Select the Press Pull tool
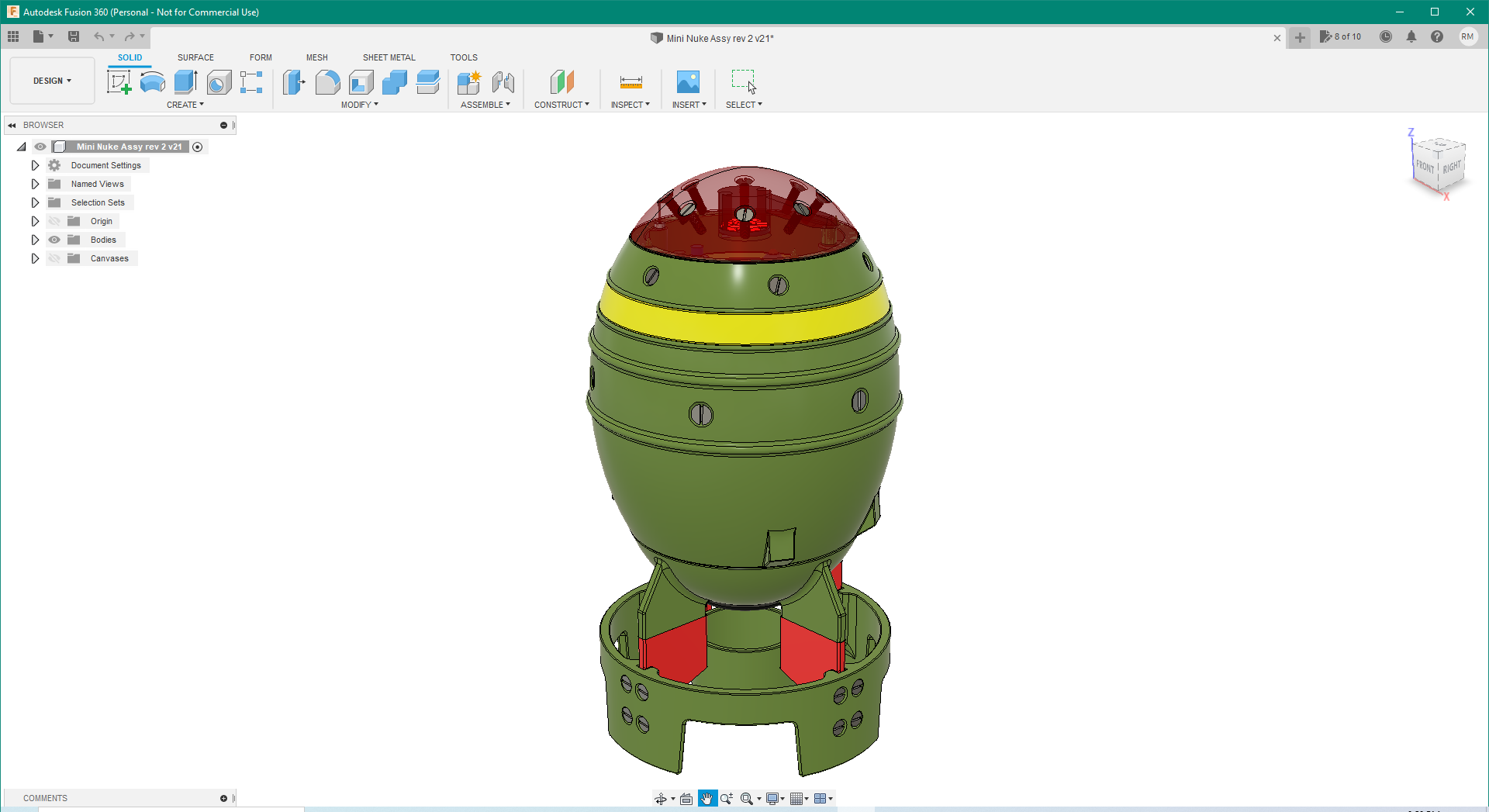Screen dimensions: 1489x812 294,81
